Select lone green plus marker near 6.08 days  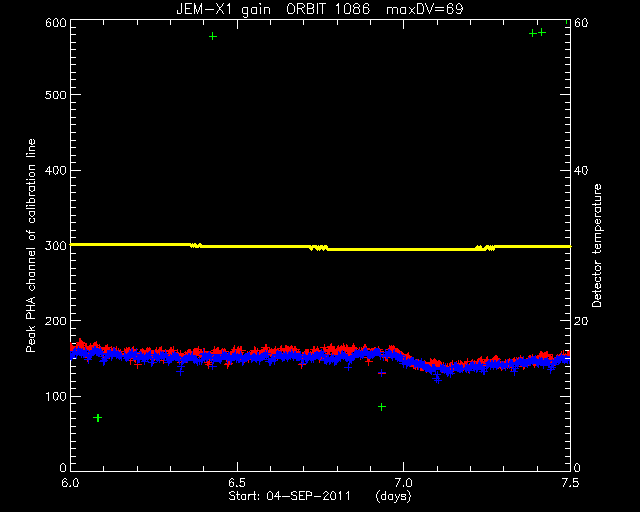[97, 418]
